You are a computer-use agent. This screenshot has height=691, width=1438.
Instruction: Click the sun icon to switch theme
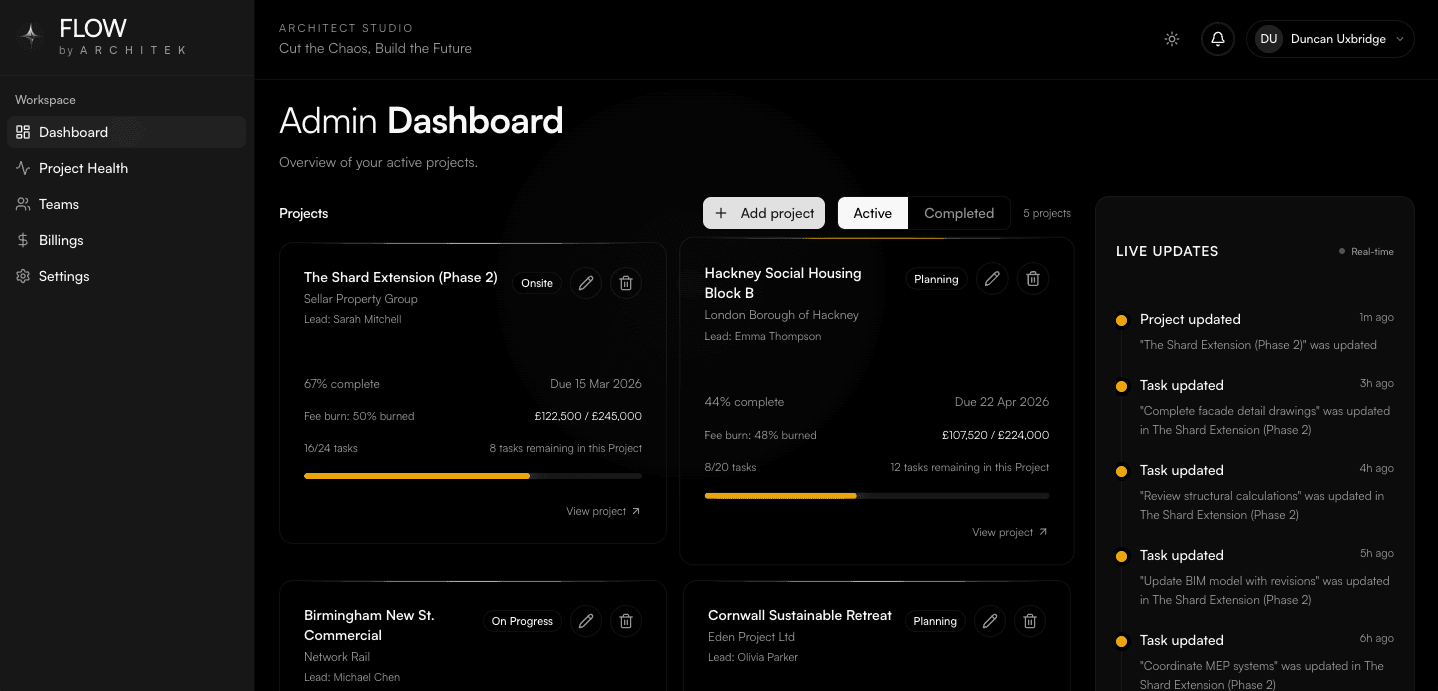[1171, 39]
